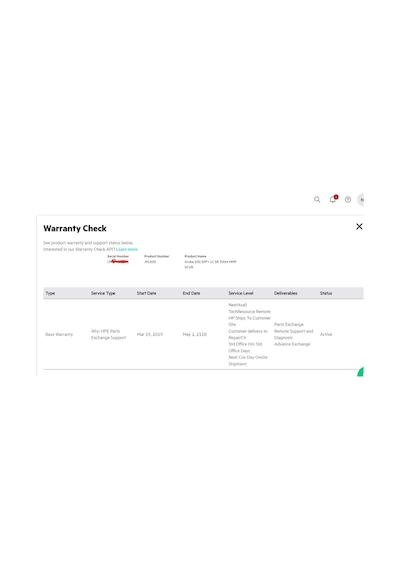Click the Type column header
Image resolution: width=400 pixels, height=570 pixels.
(x=50, y=293)
